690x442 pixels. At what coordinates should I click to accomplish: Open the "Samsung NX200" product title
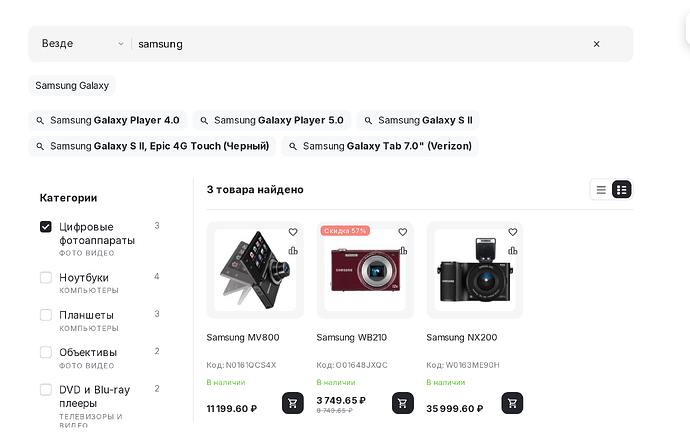click(462, 338)
